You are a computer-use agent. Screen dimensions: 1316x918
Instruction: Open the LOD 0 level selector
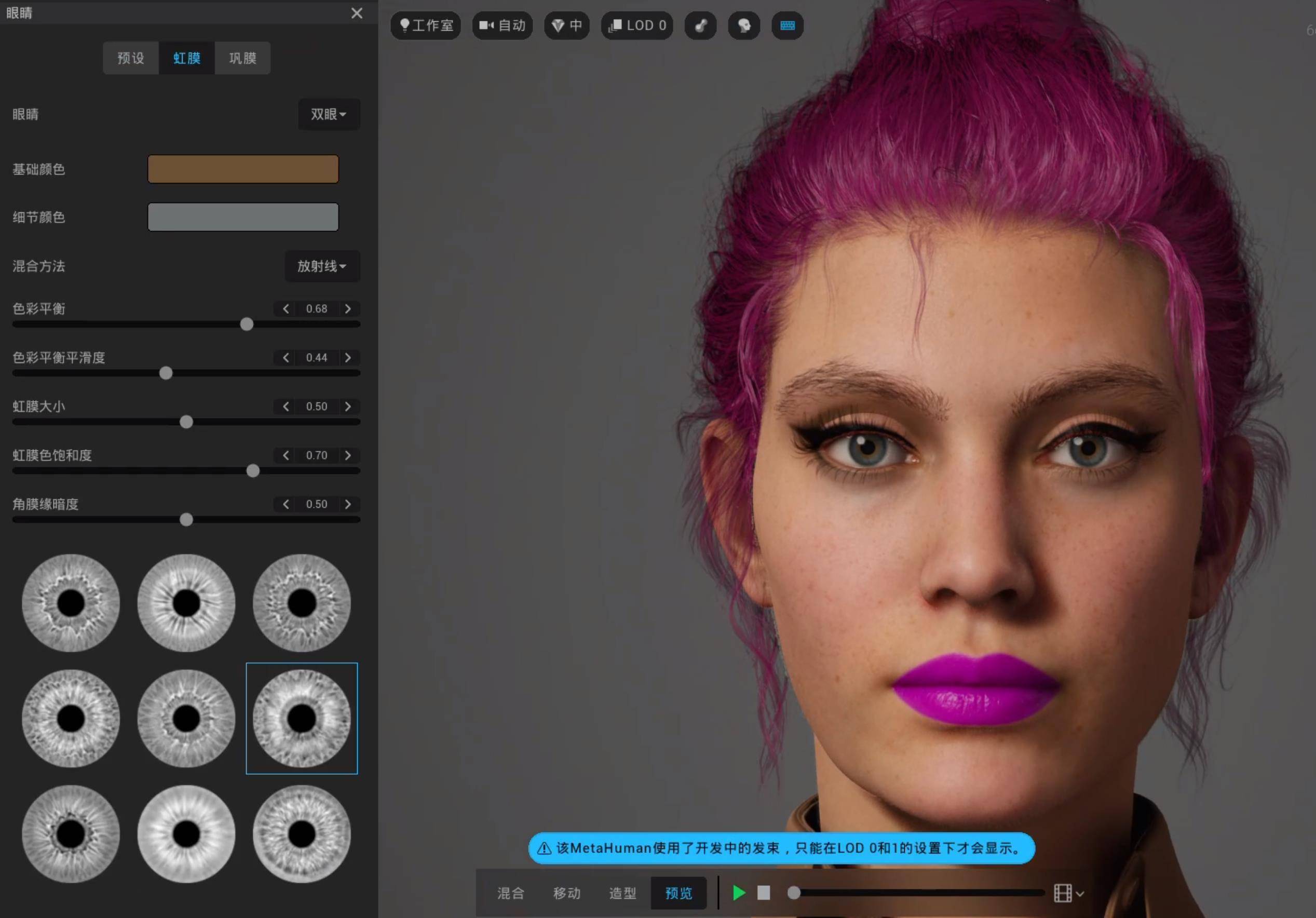[x=637, y=25]
